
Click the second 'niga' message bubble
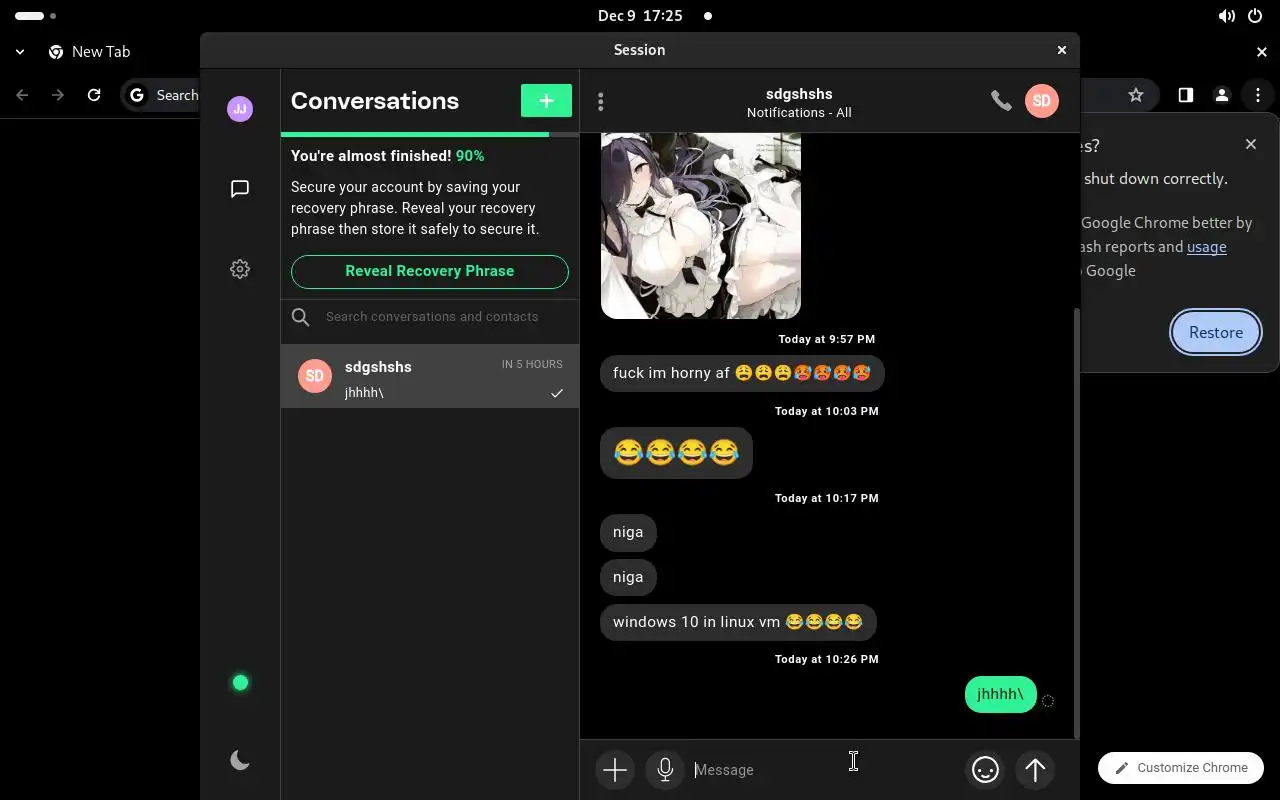pyautogui.click(x=628, y=577)
